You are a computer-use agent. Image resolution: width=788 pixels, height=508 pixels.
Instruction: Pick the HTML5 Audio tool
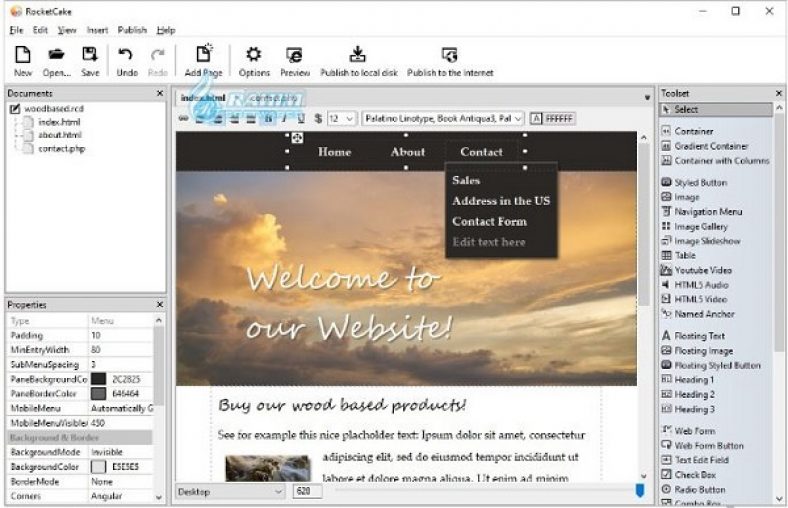[695, 285]
